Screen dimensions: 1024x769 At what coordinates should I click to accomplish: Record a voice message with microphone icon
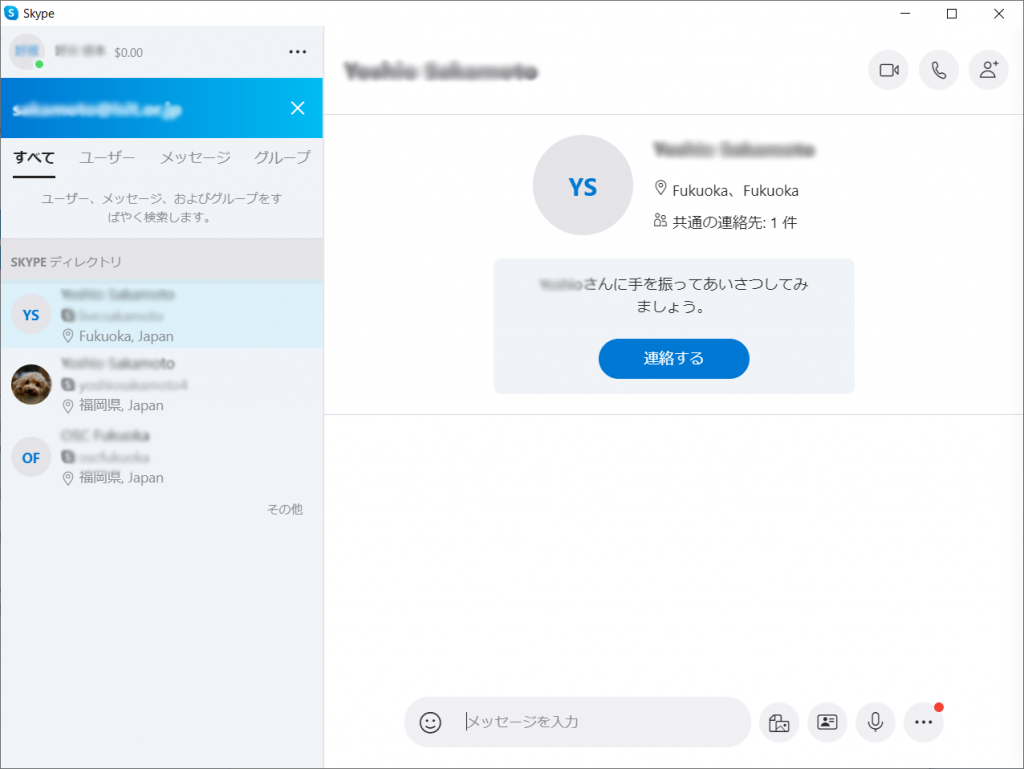click(875, 722)
